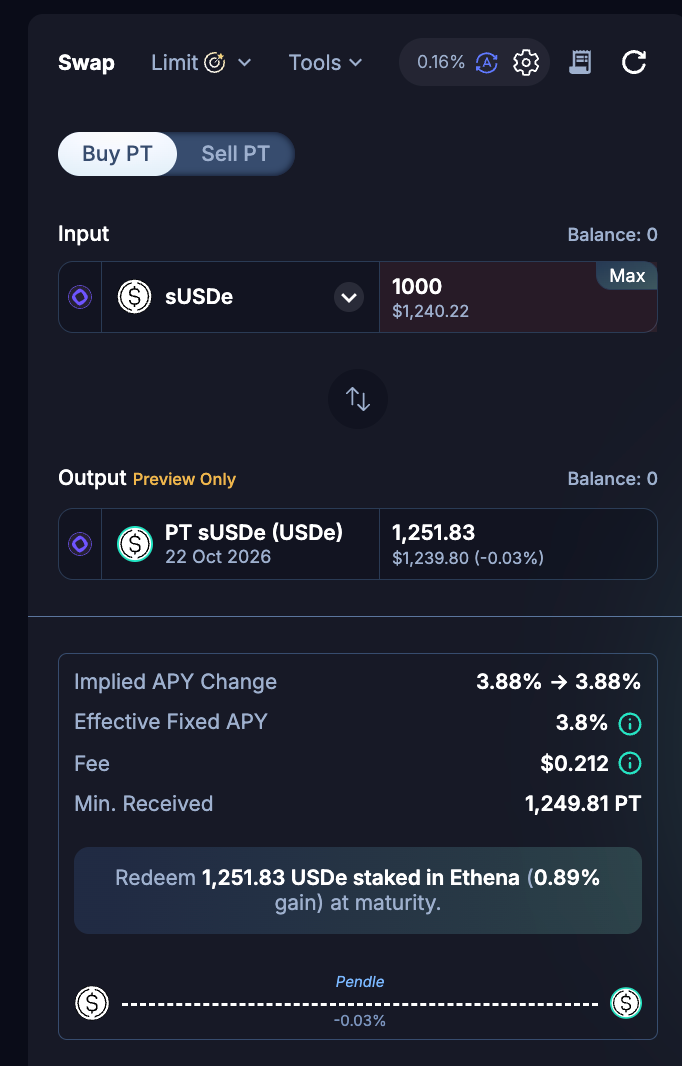Select the Buy PT toggle option
The height and width of the screenshot is (1066, 682).
(117, 154)
